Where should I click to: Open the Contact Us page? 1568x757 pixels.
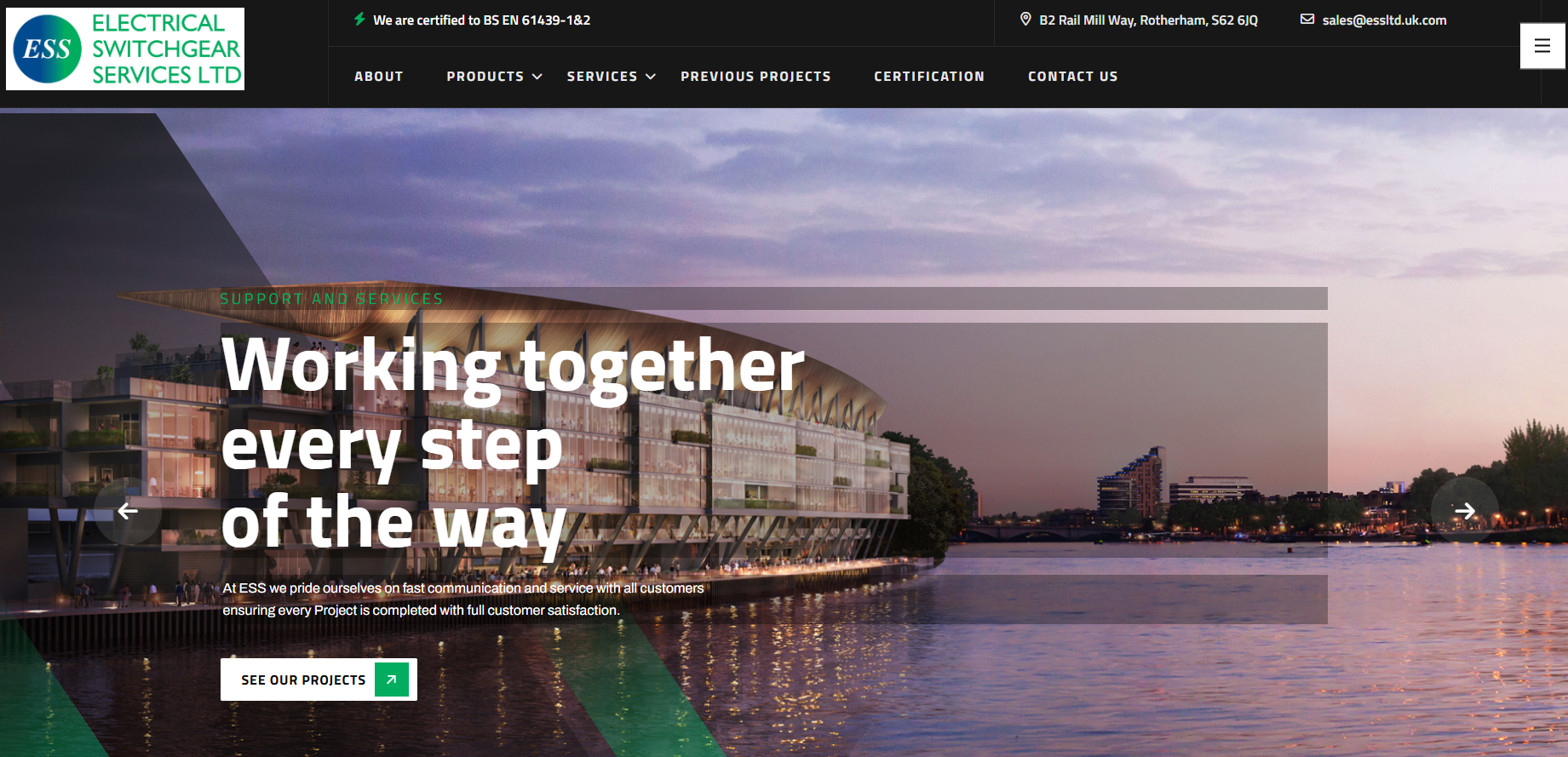1073,77
